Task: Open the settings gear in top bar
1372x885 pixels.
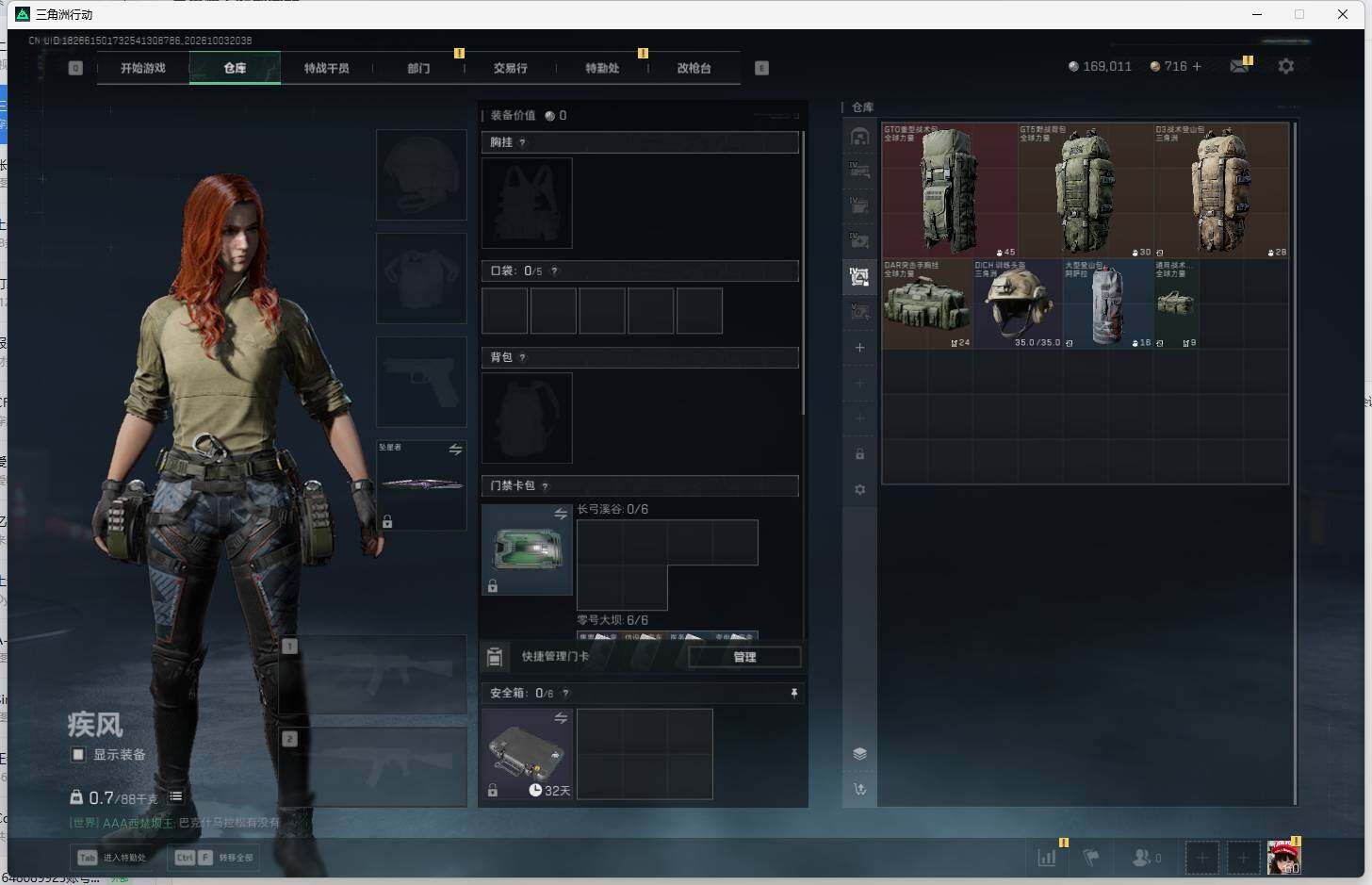Action: (x=1286, y=66)
